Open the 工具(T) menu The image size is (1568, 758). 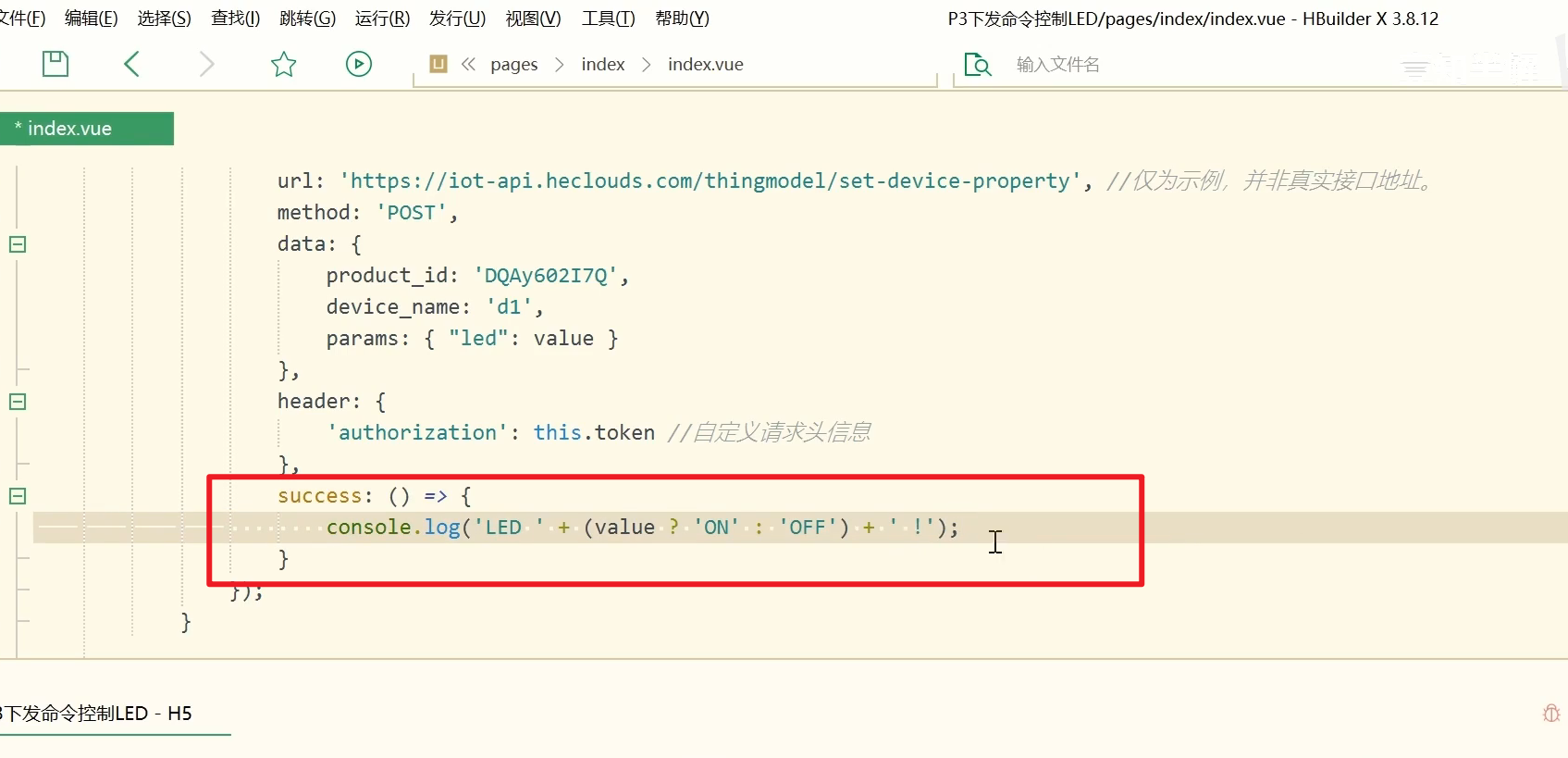608,19
